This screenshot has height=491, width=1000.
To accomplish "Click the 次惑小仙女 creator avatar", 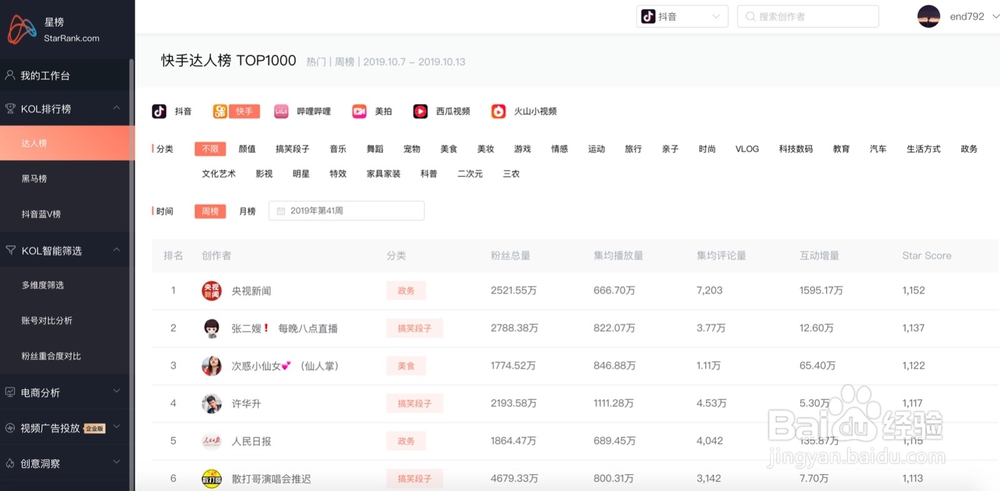I will (x=211, y=366).
